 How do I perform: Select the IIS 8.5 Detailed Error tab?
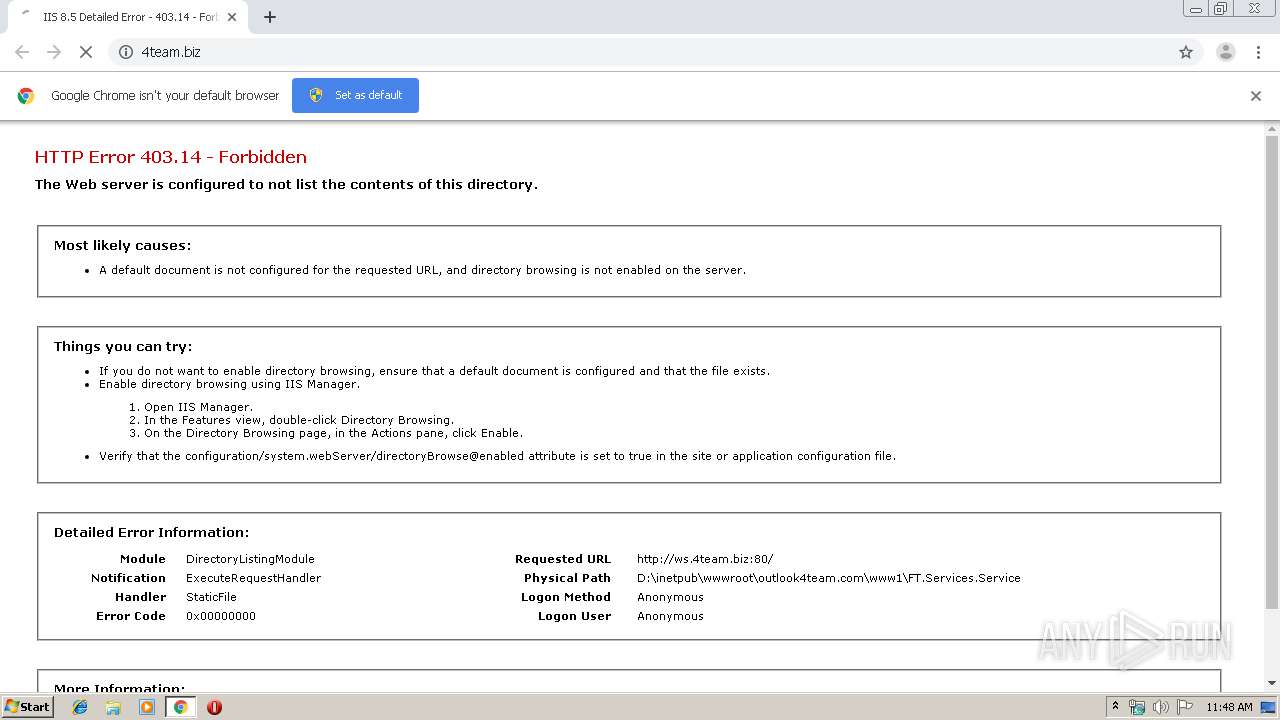(x=128, y=17)
